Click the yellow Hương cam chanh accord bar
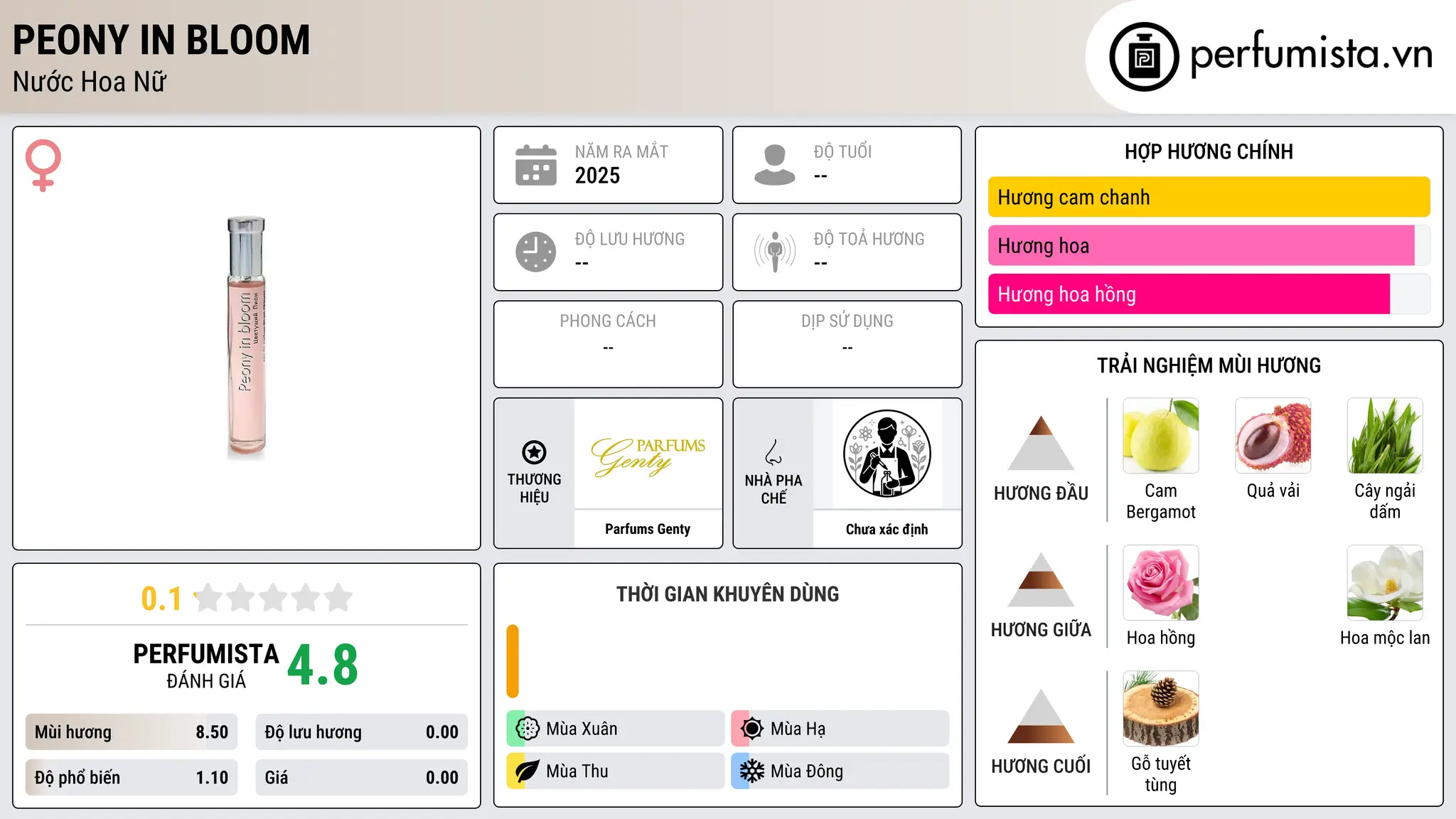This screenshot has height=819, width=1456. point(1209,197)
